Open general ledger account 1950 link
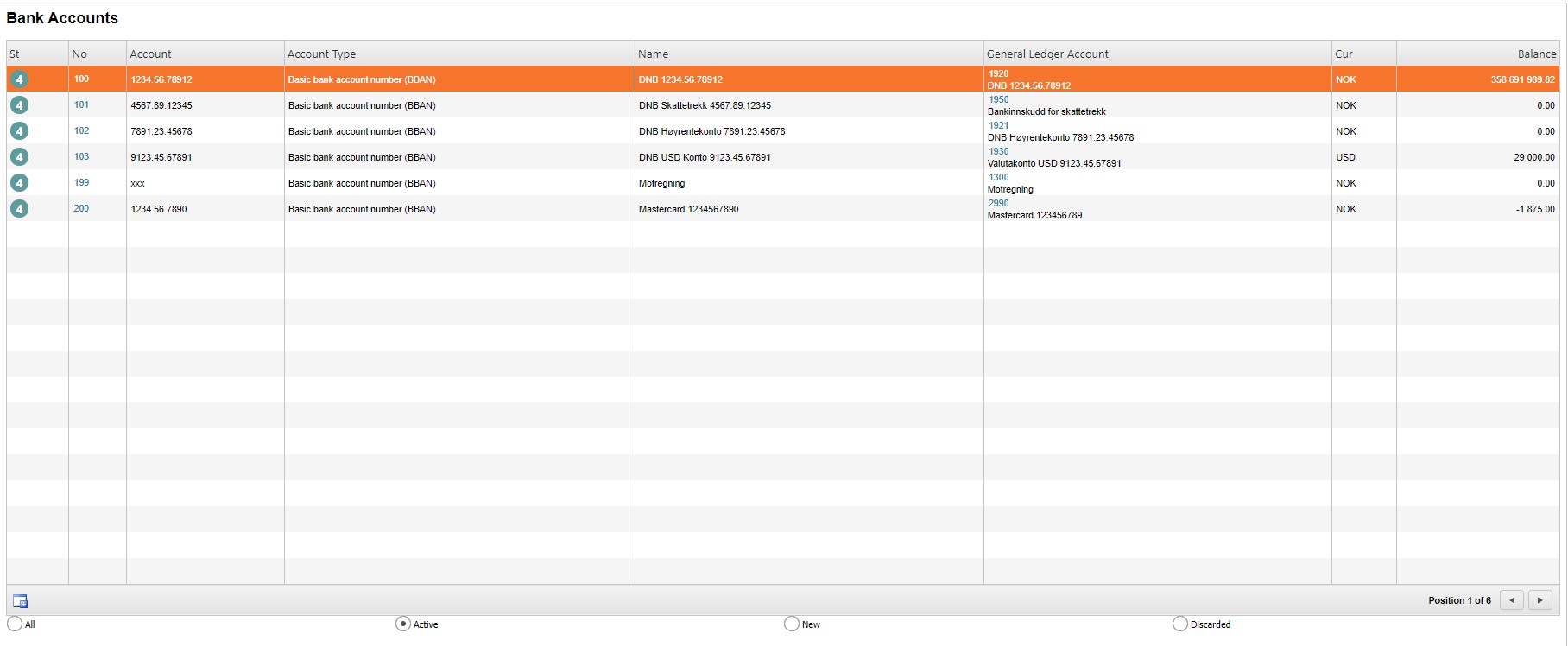Image resolution: width=1568 pixels, height=646 pixels. [998, 99]
